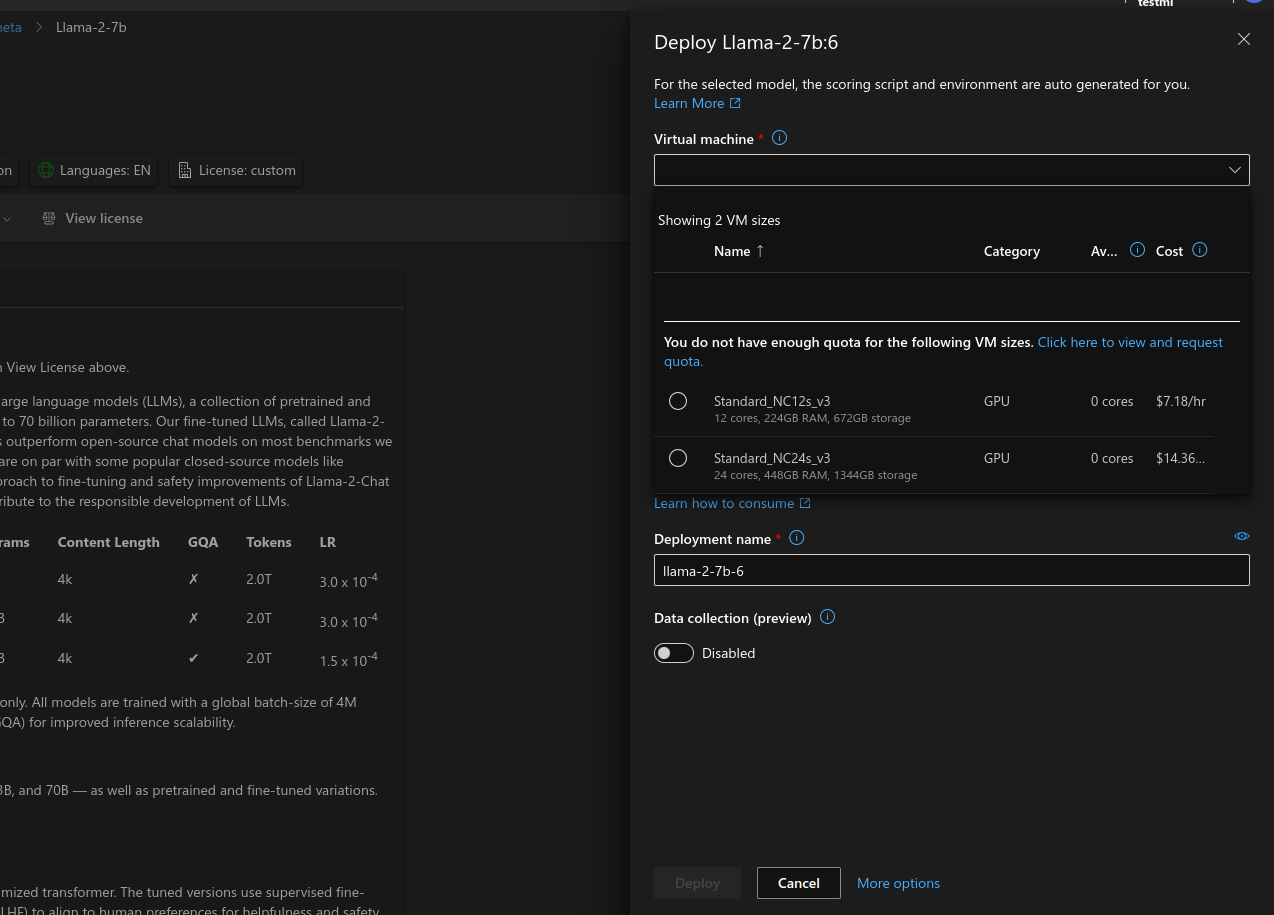Screen dimensions: 1274x915
Task: Click the globe icon on Languages tag
Action: 46,170
